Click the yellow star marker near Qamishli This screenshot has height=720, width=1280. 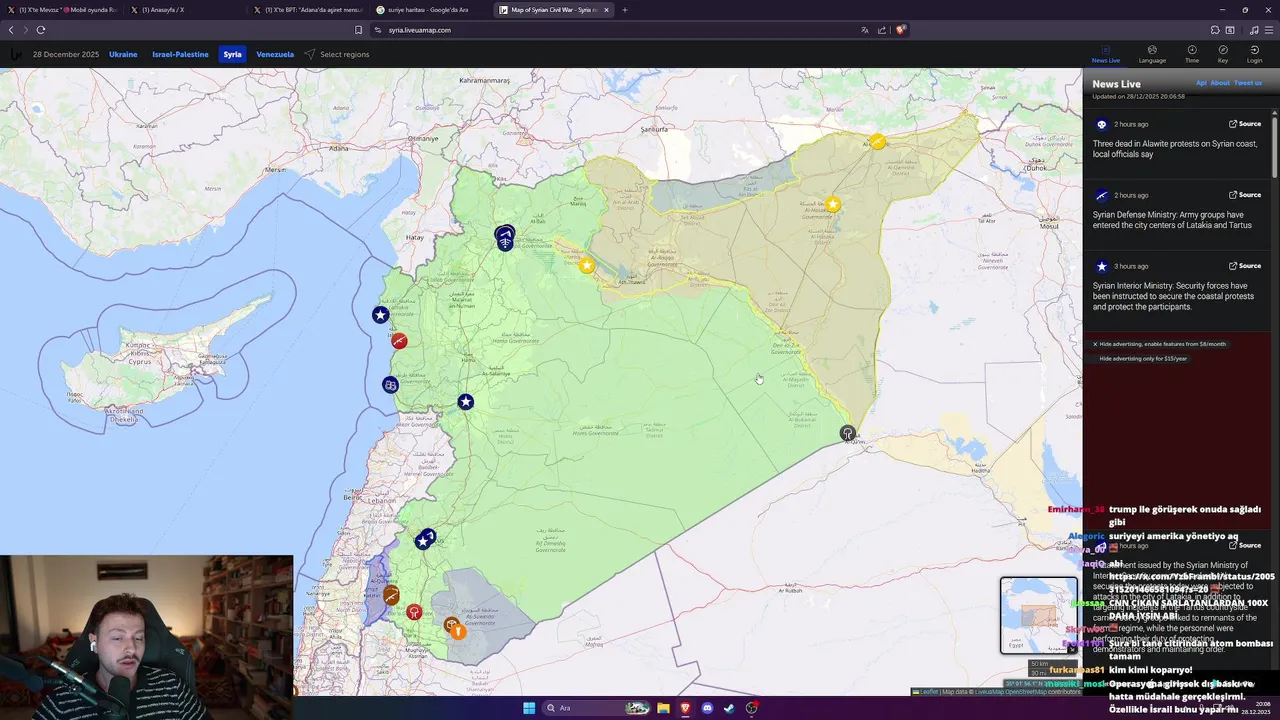click(877, 141)
